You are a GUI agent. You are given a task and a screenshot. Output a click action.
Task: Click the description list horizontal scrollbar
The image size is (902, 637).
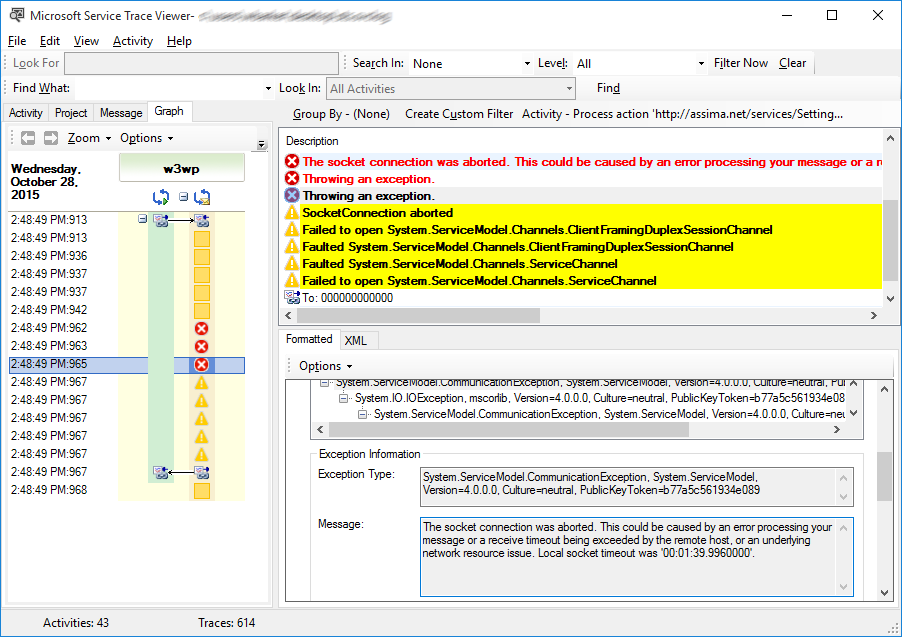pyautogui.click(x=418, y=315)
